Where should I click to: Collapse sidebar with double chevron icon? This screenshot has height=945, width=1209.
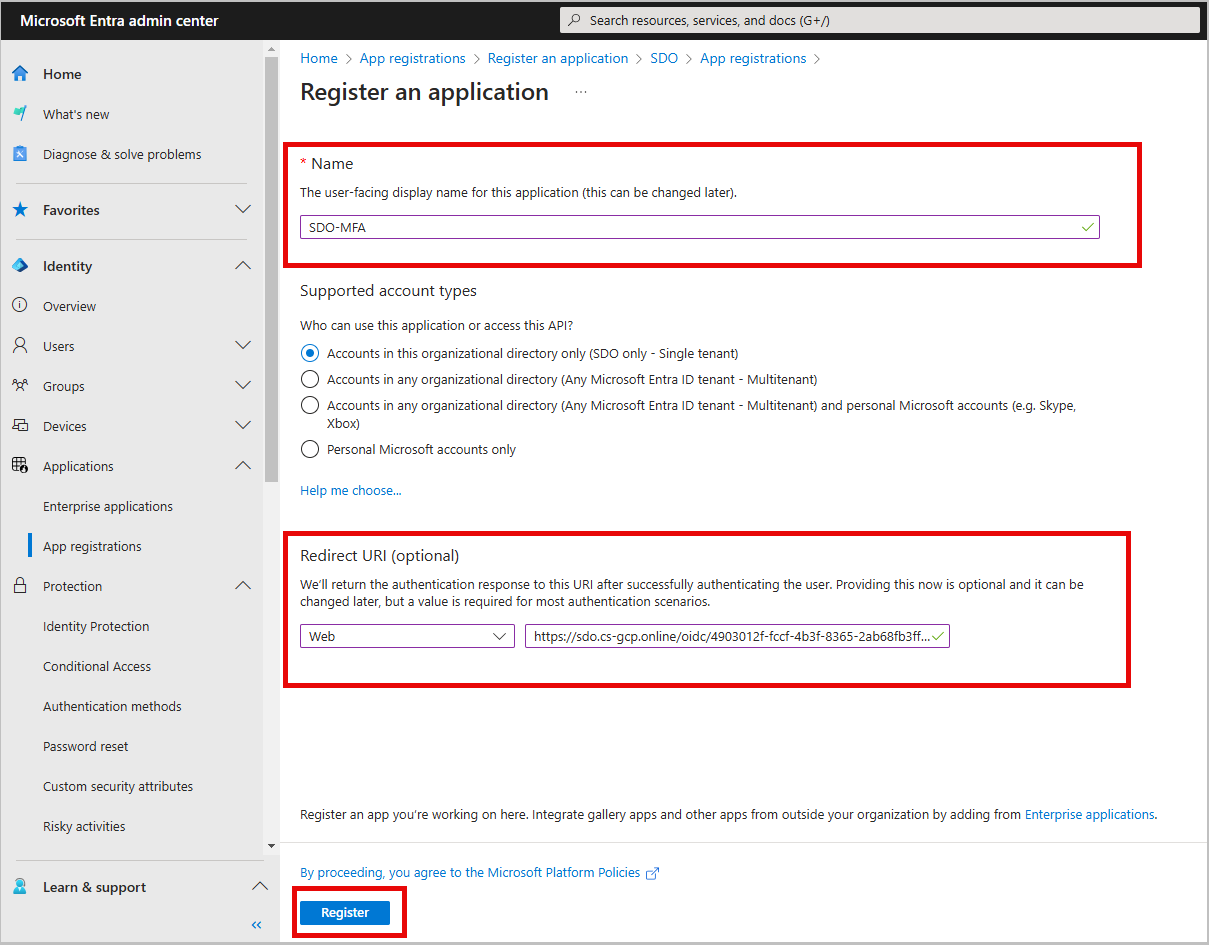tap(256, 925)
